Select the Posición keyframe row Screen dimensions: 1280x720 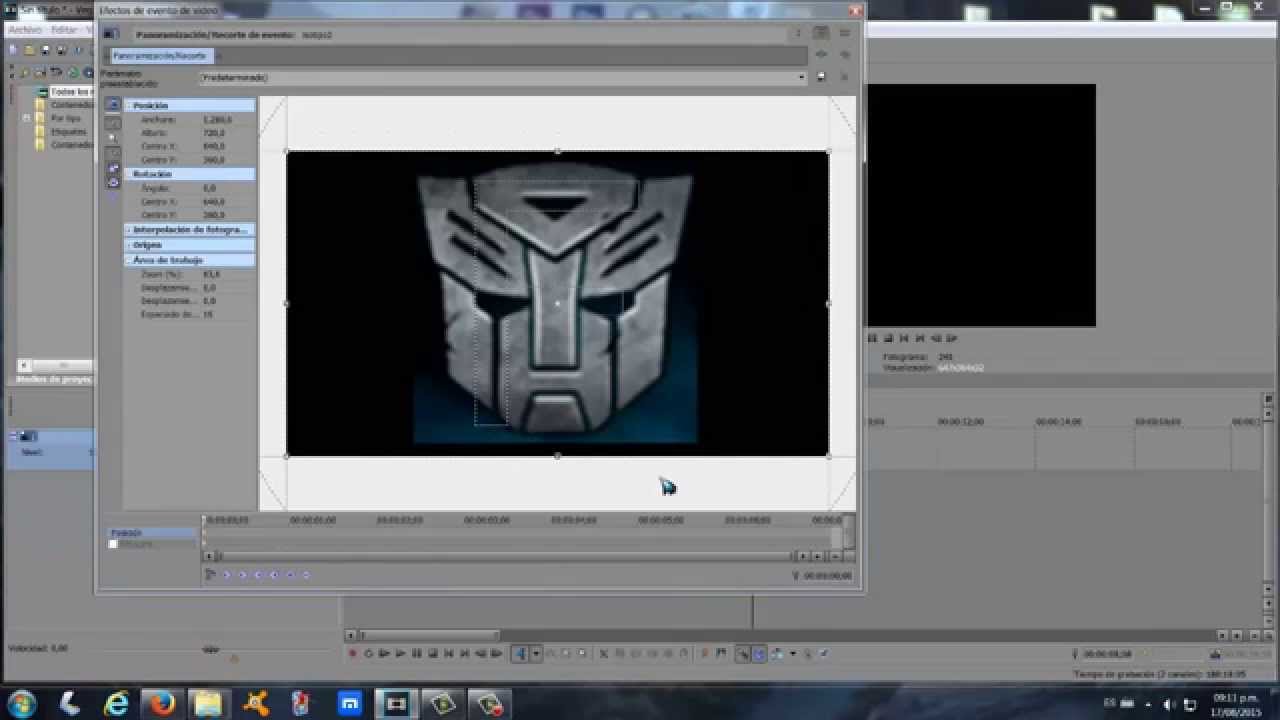coord(152,533)
